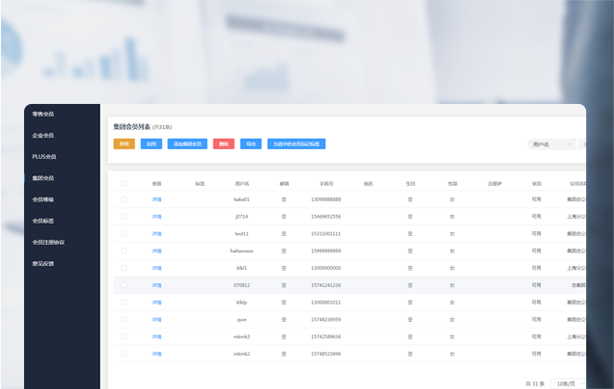Open the 详情 details link for kaka01
The image size is (614, 389).
click(x=157, y=199)
